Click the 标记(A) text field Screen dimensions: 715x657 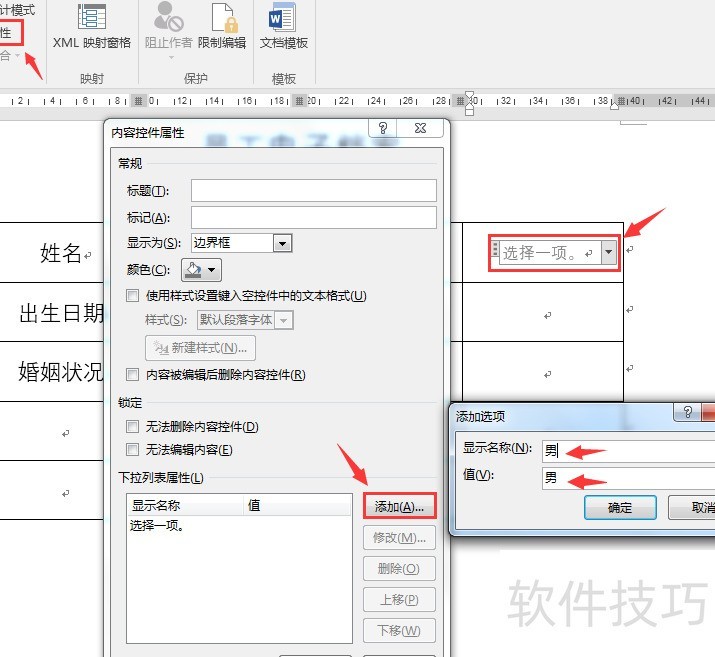(x=314, y=217)
